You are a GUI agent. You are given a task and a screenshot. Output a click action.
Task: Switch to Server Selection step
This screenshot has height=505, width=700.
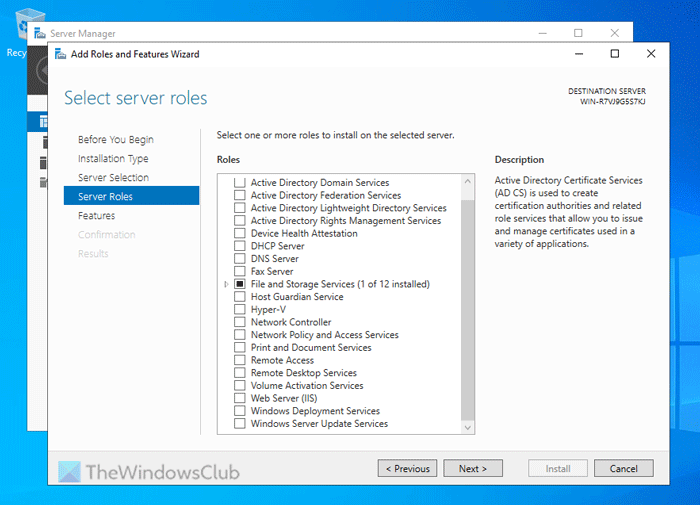coord(113,178)
